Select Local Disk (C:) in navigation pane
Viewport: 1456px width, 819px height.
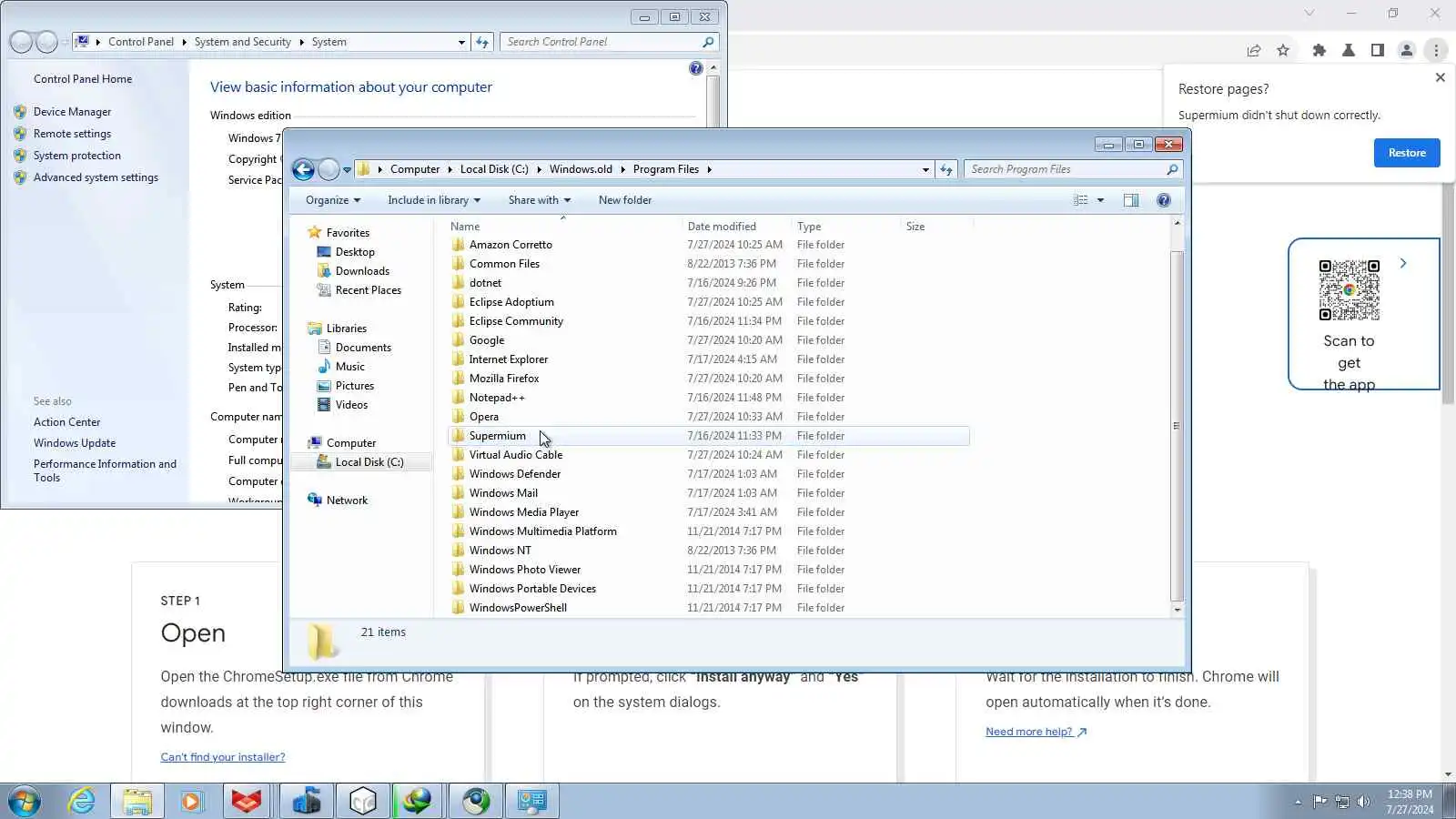[369, 462]
